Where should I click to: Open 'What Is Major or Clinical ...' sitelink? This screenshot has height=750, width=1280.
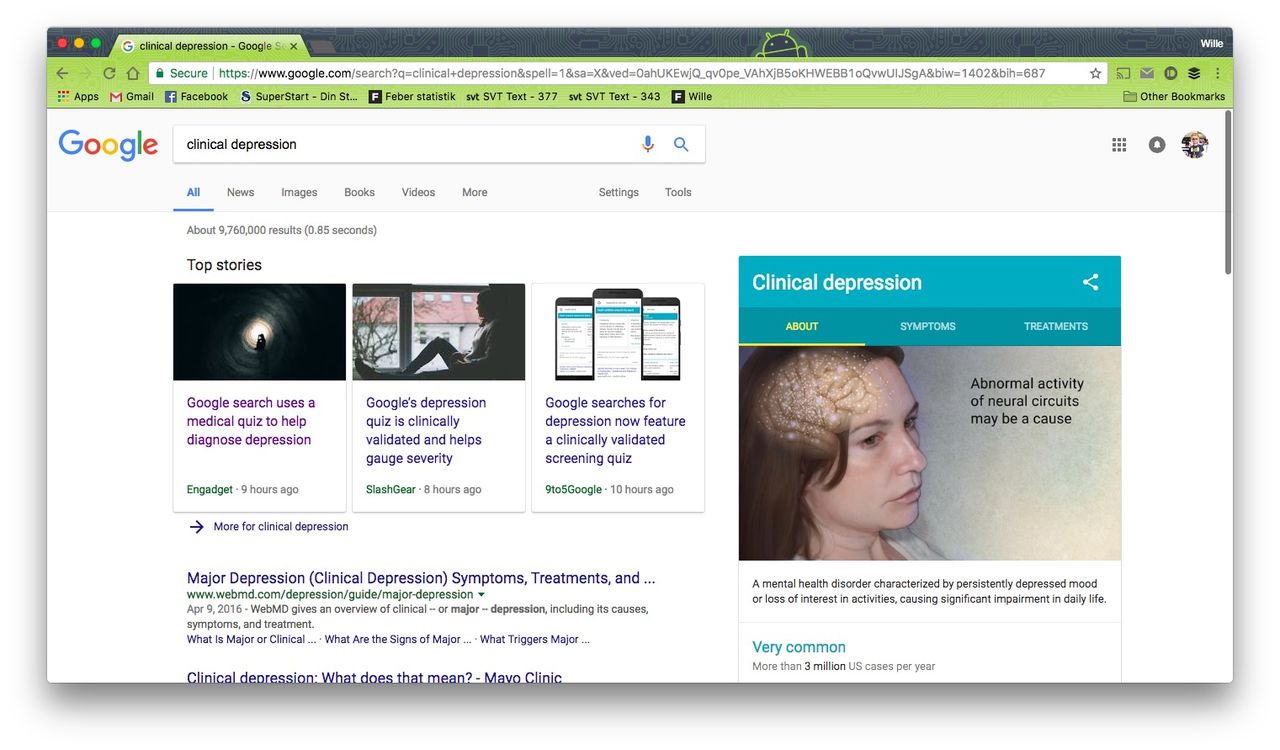point(251,639)
